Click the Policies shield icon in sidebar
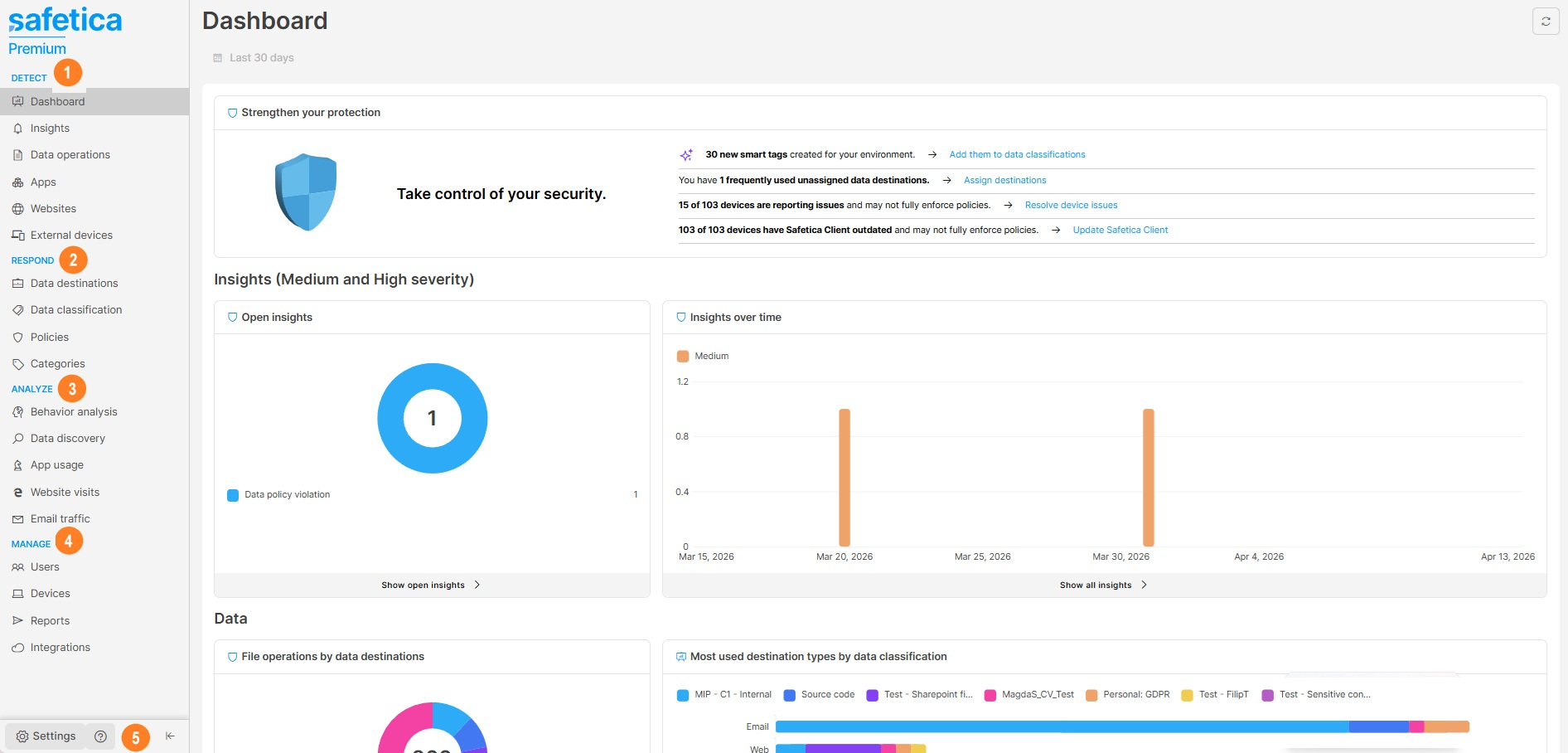 coord(18,338)
